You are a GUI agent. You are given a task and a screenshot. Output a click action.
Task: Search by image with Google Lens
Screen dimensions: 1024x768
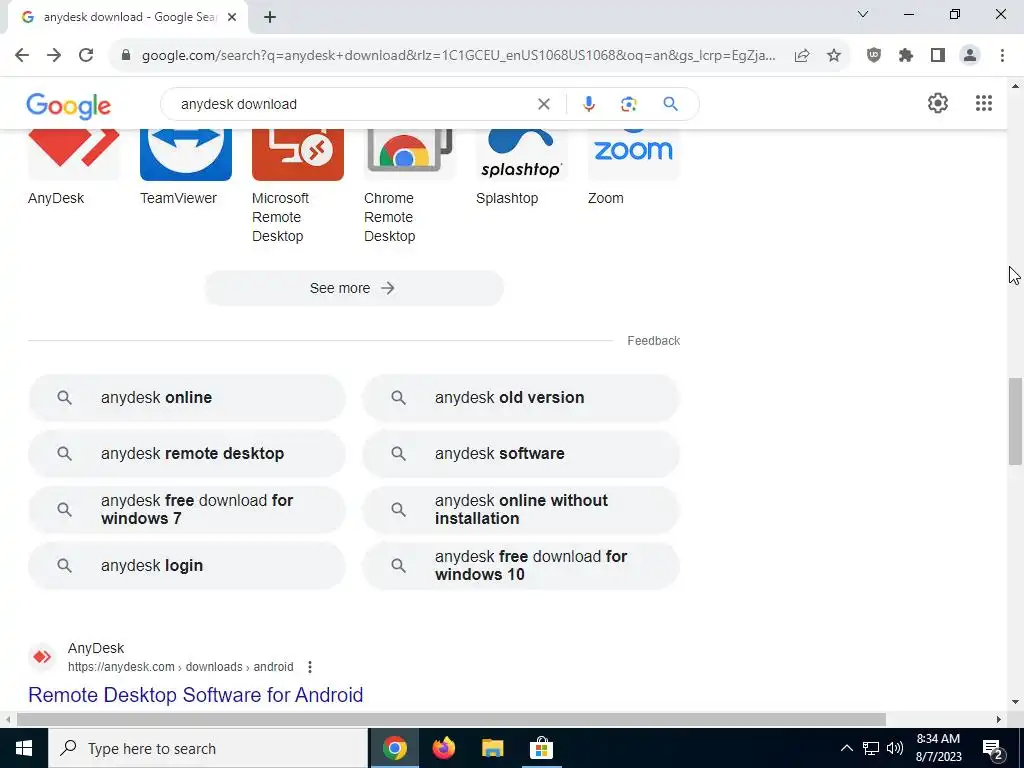click(628, 104)
